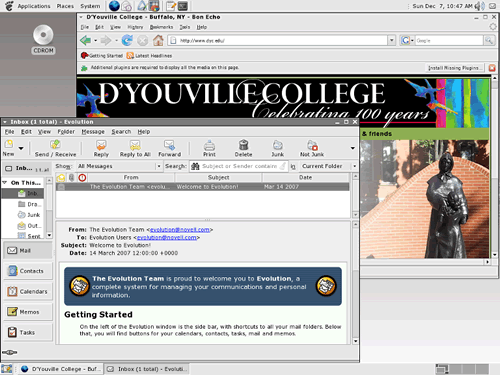The height and width of the screenshot is (375, 500).
Task: Show desktop button in bottom panel
Action: (x=6, y=369)
